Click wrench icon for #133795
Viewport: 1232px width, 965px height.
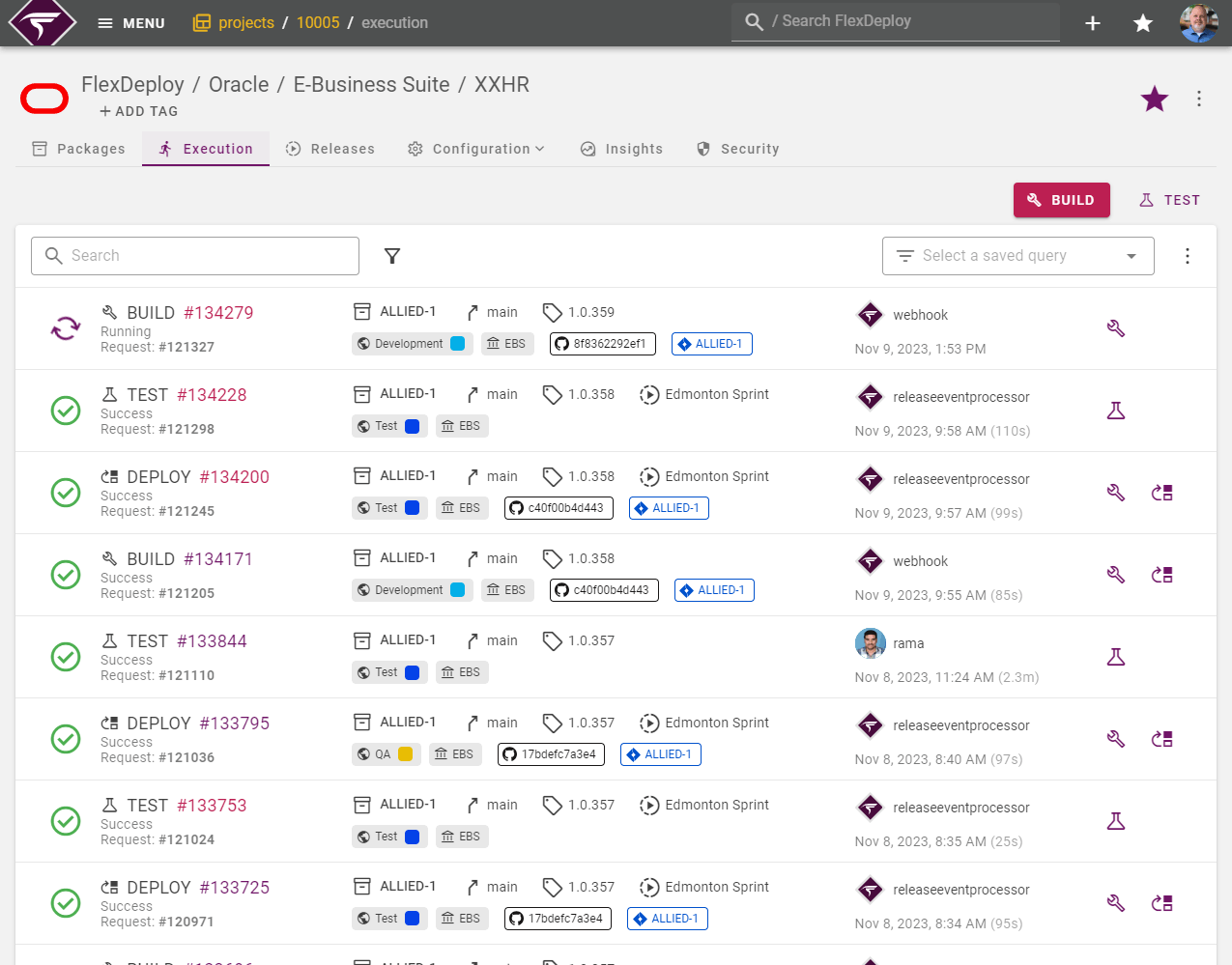tap(1116, 739)
